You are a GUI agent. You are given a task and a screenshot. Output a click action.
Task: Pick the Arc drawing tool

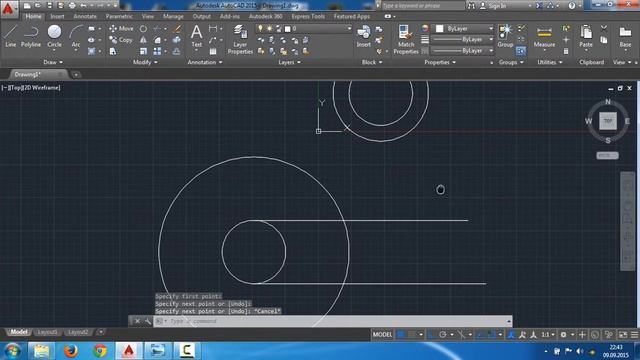[76, 36]
